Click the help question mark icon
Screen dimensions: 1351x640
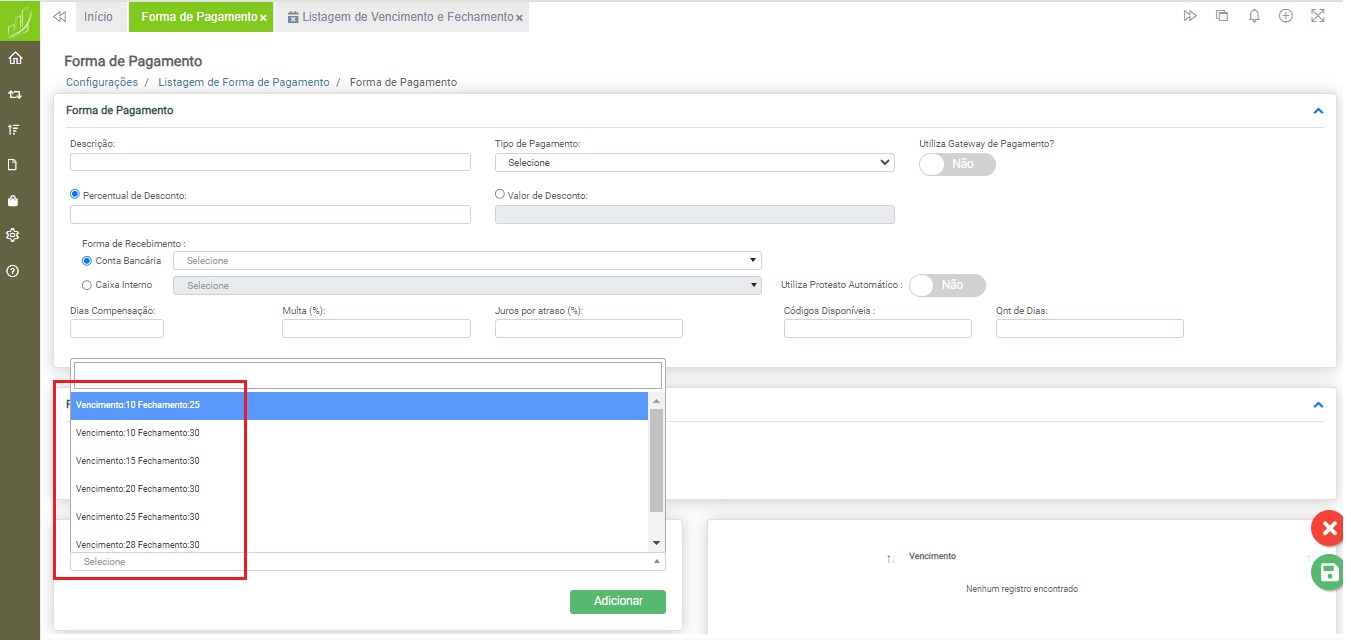pos(14,271)
